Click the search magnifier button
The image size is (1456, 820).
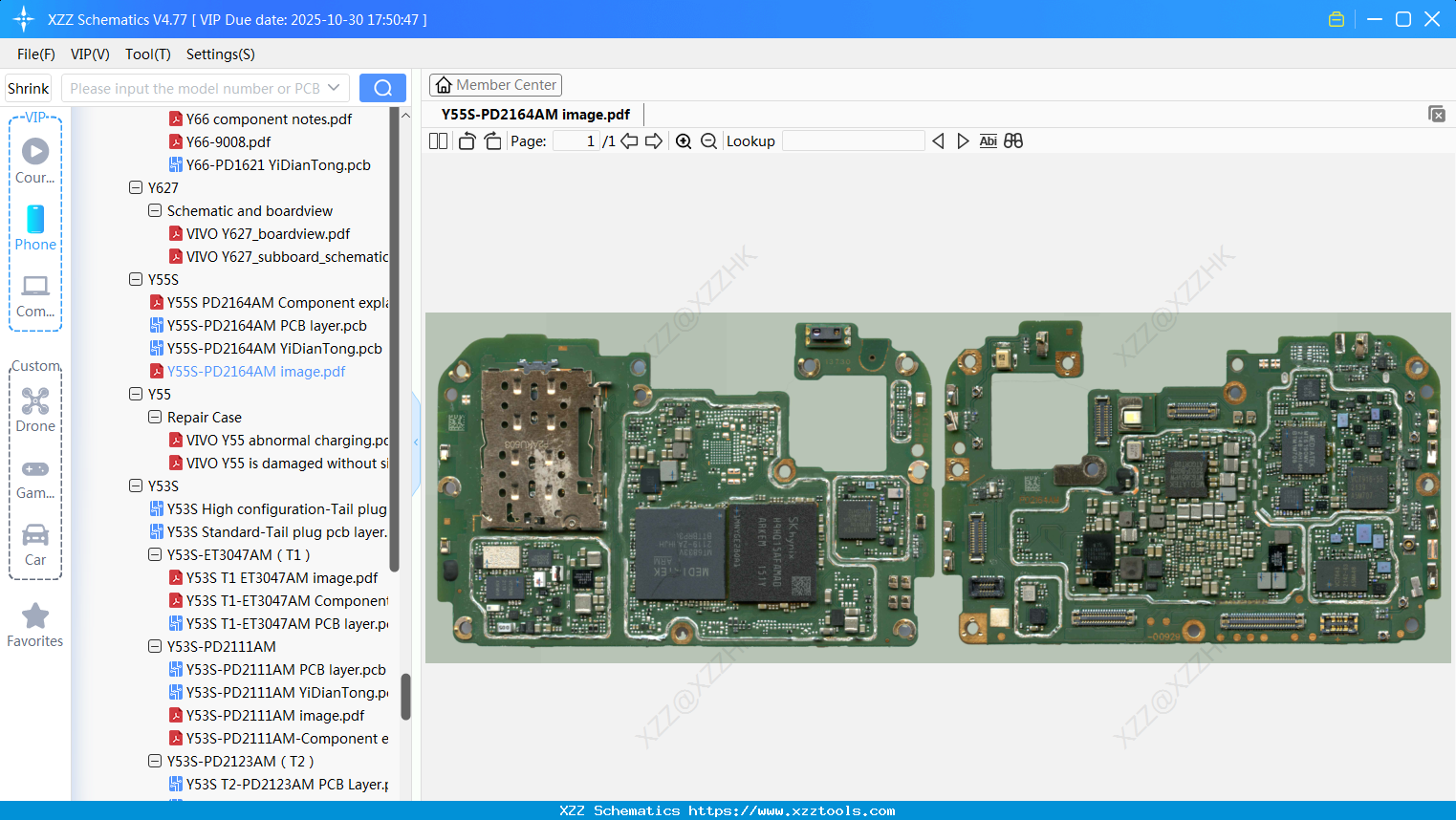tap(382, 87)
